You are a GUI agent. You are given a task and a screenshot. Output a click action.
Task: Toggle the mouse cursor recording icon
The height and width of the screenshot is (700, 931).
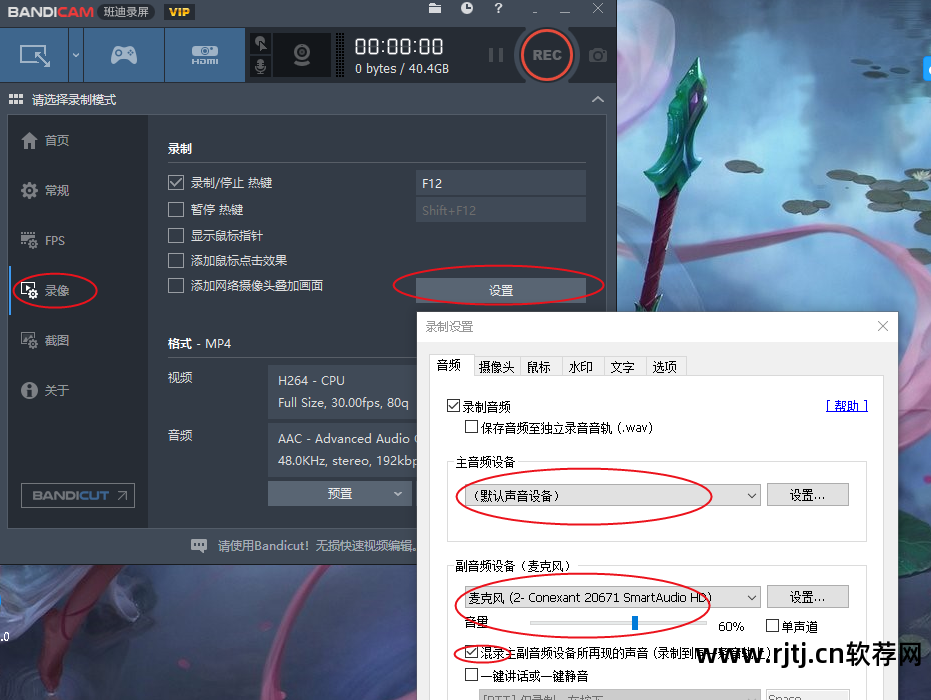[x=261, y=43]
